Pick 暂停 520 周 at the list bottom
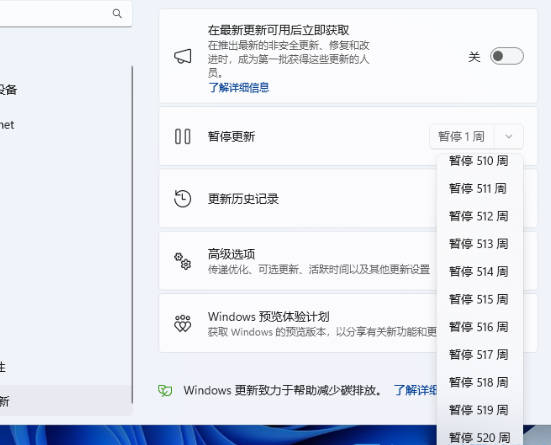The image size is (551, 445). pos(479,437)
